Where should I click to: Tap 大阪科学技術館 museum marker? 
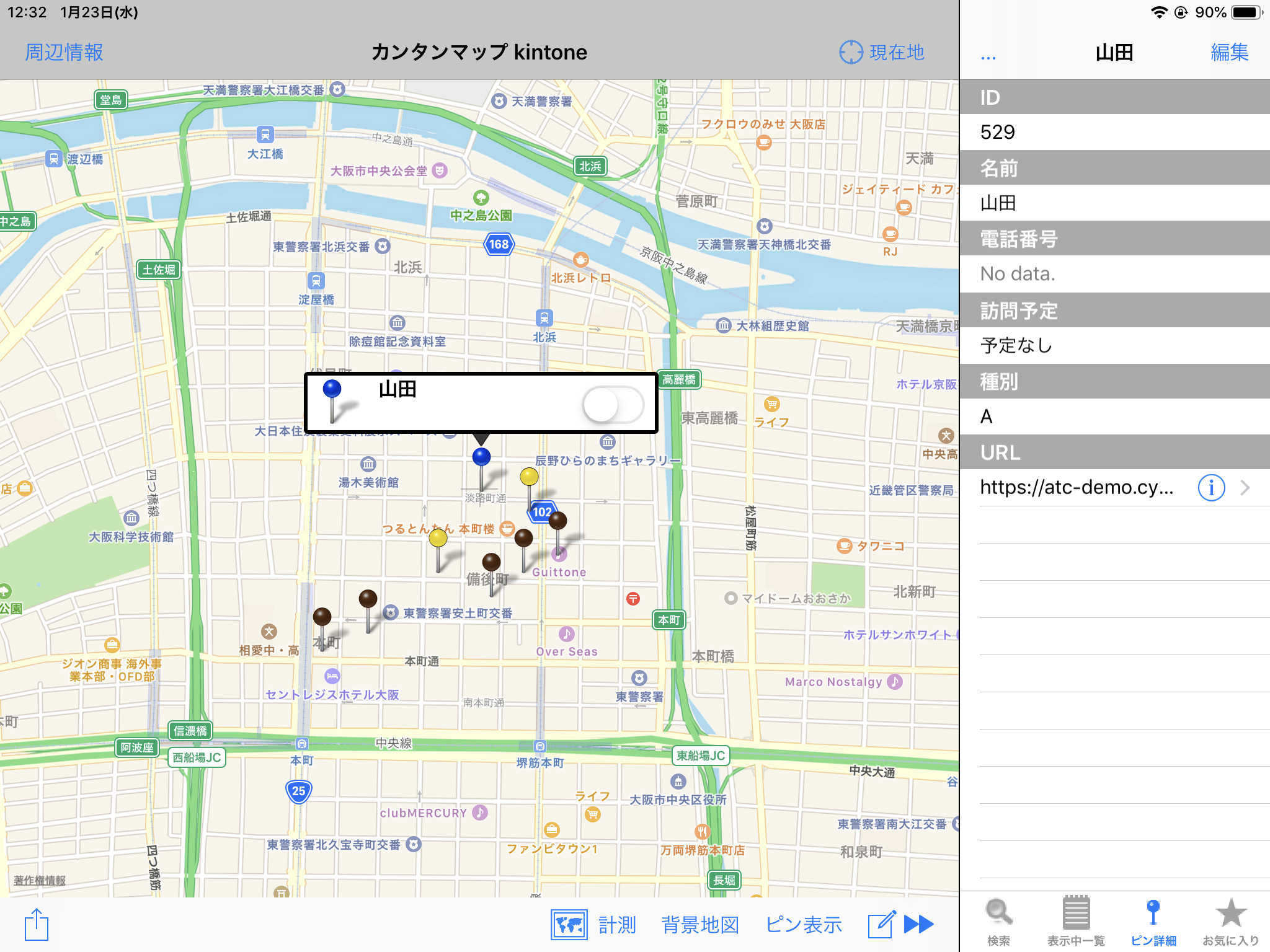[x=131, y=518]
